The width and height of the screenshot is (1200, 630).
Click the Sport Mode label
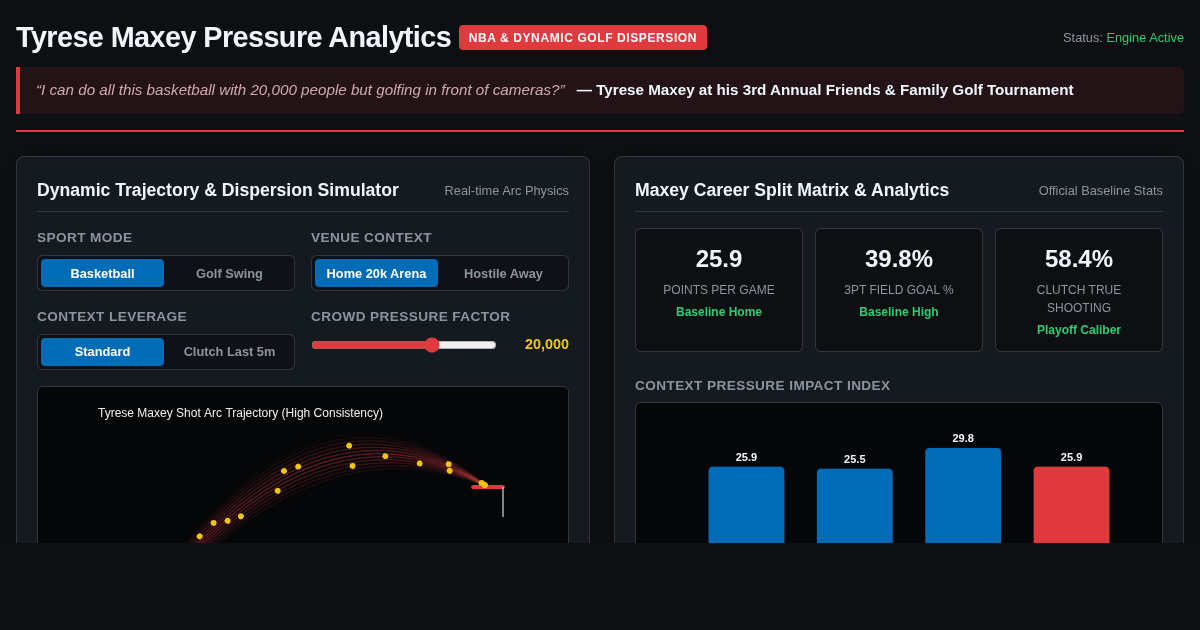point(85,238)
